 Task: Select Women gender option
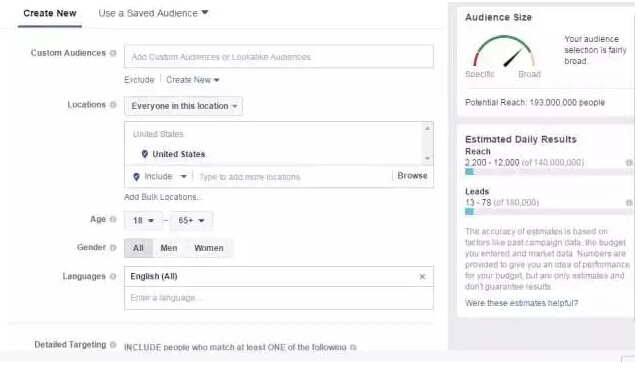pyautogui.click(x=209, y=248)
